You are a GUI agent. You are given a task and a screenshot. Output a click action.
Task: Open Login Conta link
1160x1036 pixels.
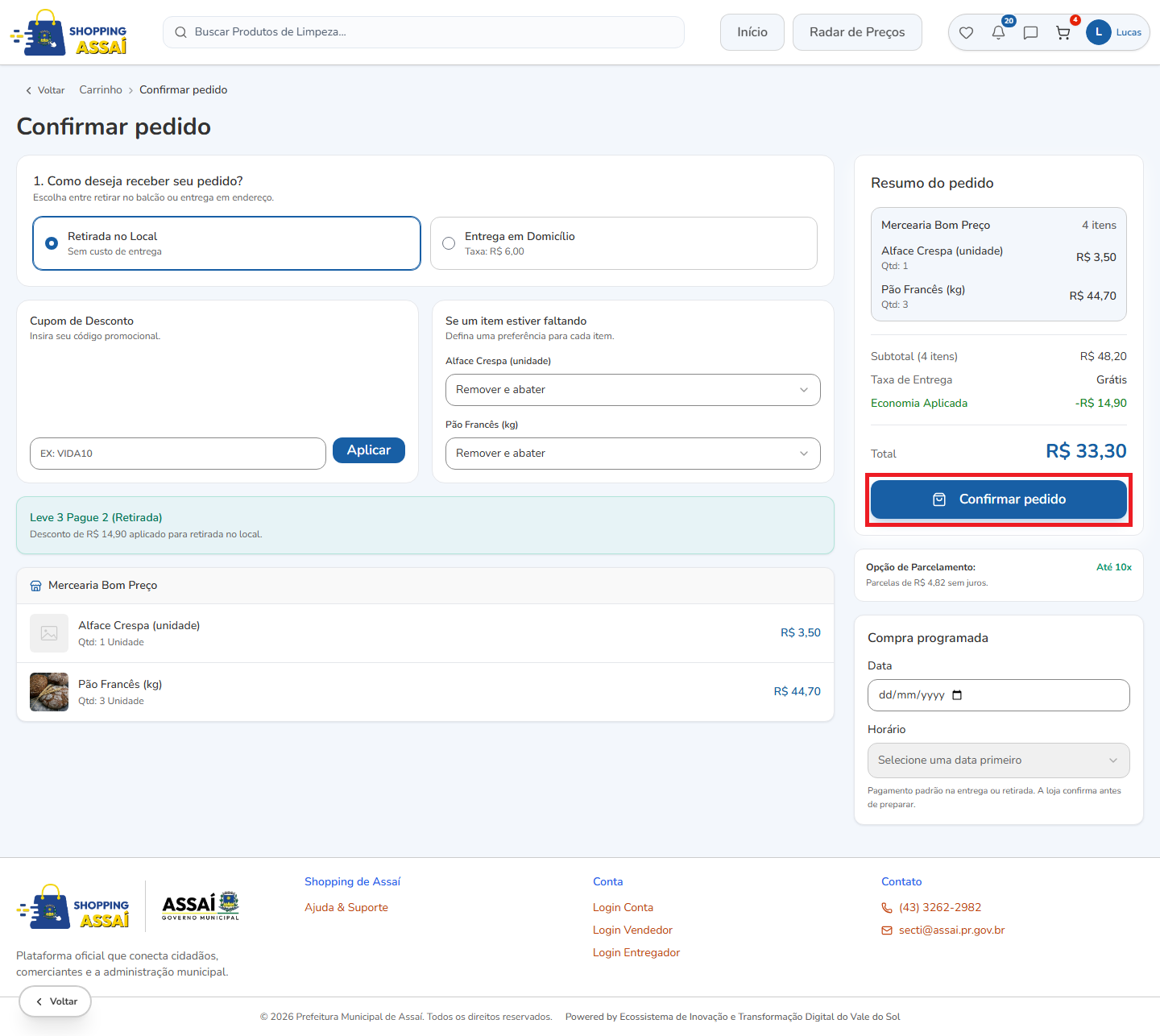623,908
